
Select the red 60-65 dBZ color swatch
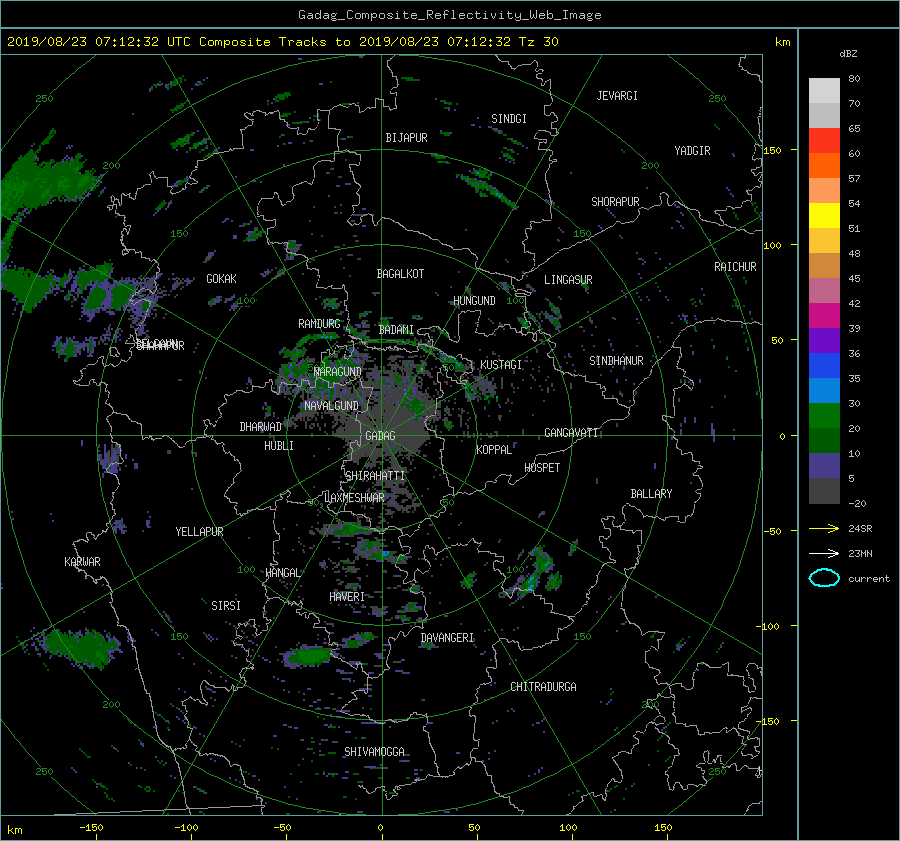tap(824, 141)
